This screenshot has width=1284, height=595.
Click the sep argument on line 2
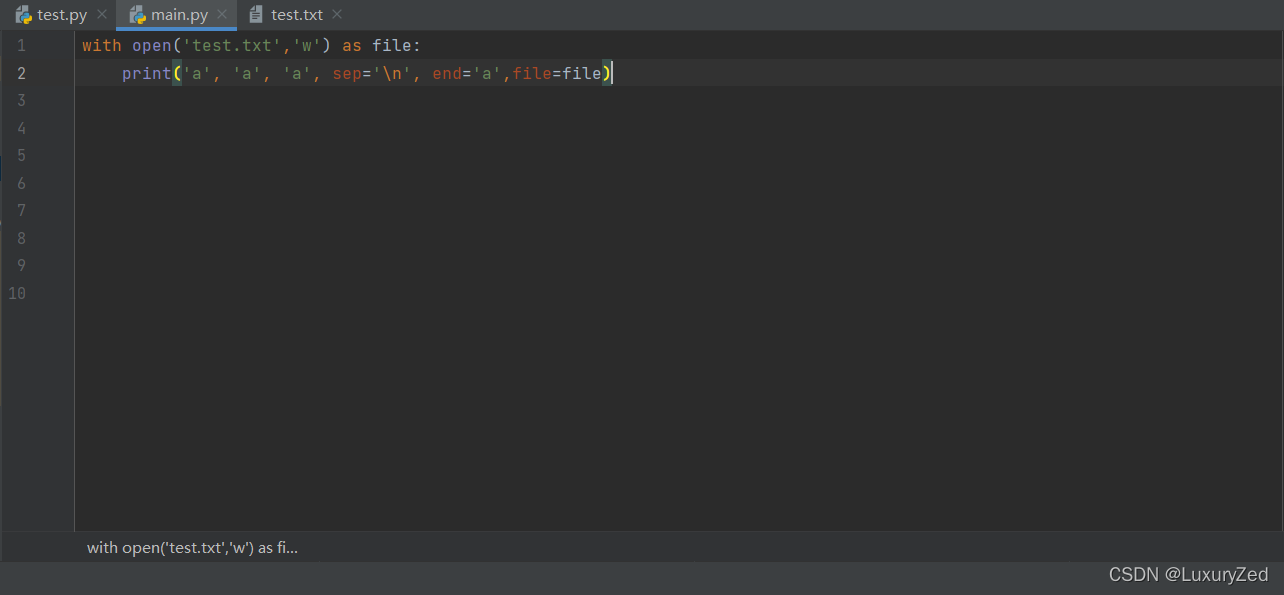pos(372,73)
